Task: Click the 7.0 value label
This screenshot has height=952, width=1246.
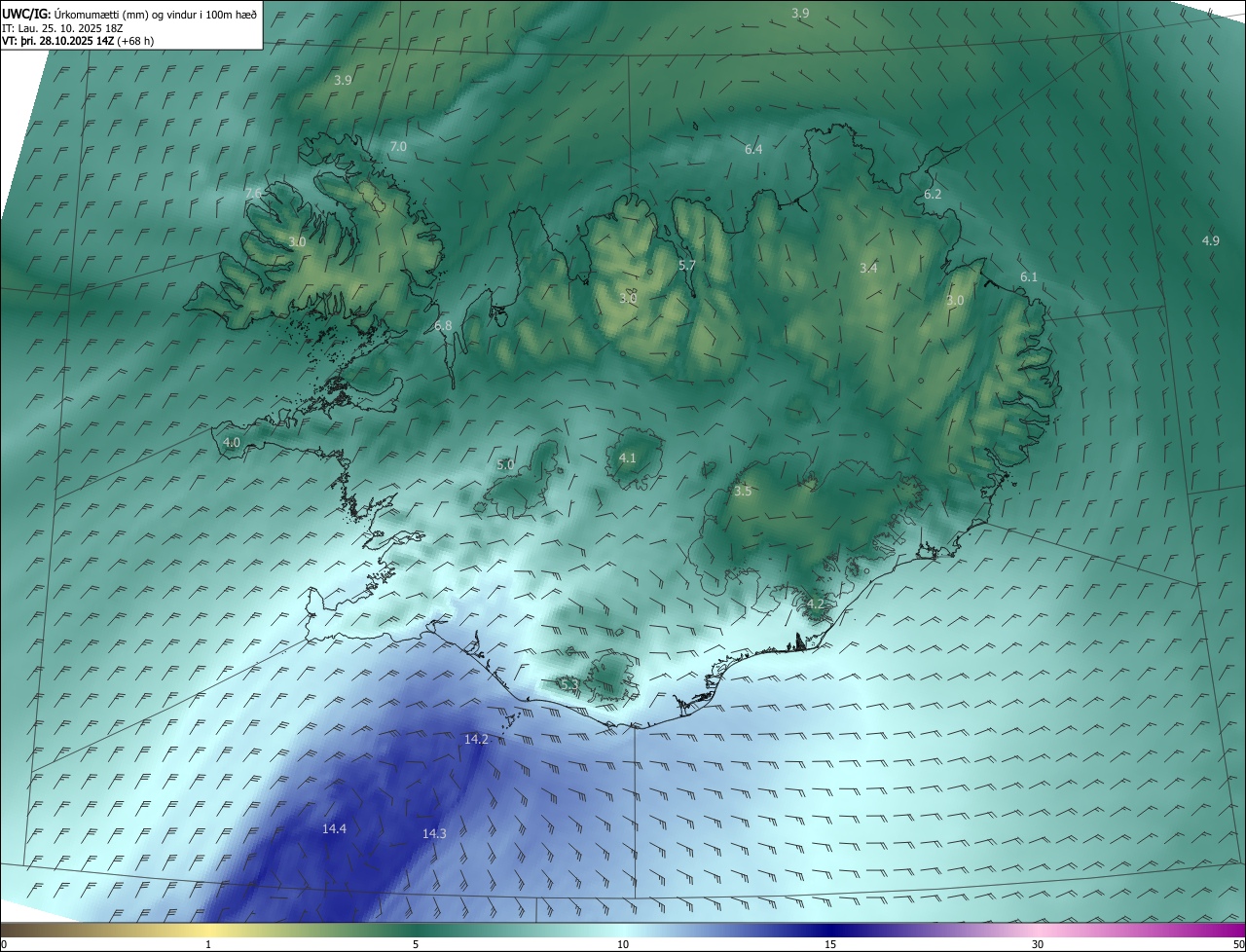Action: tap(398, 147)
